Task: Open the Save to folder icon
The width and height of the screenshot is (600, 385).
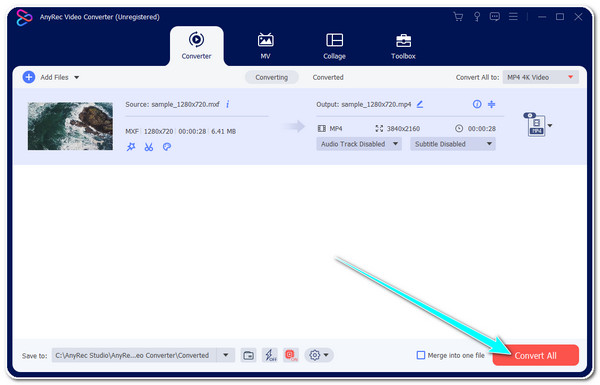Action: coord(248,356)
